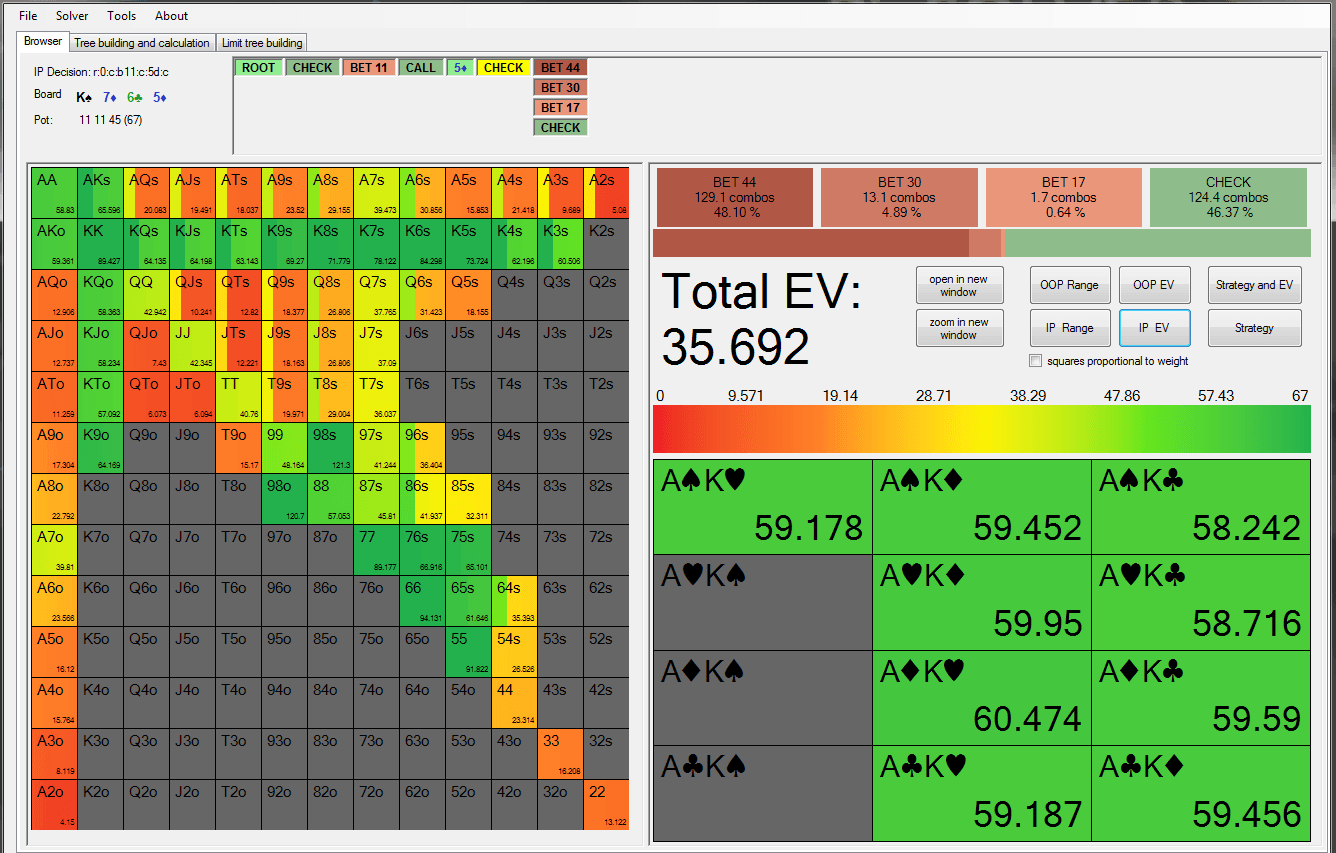Open the Solver menu

tap(72, 16)
